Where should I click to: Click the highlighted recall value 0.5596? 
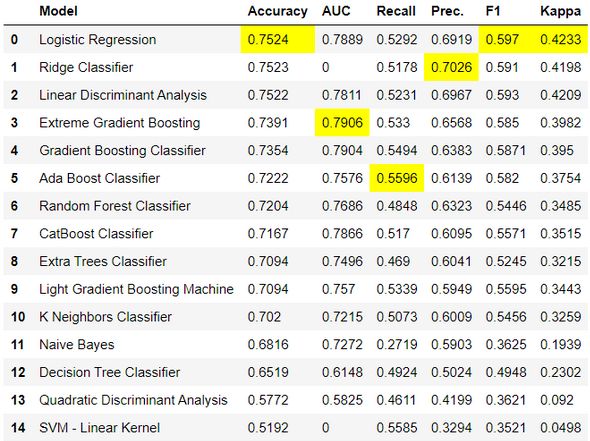click(x=397, y=178)
